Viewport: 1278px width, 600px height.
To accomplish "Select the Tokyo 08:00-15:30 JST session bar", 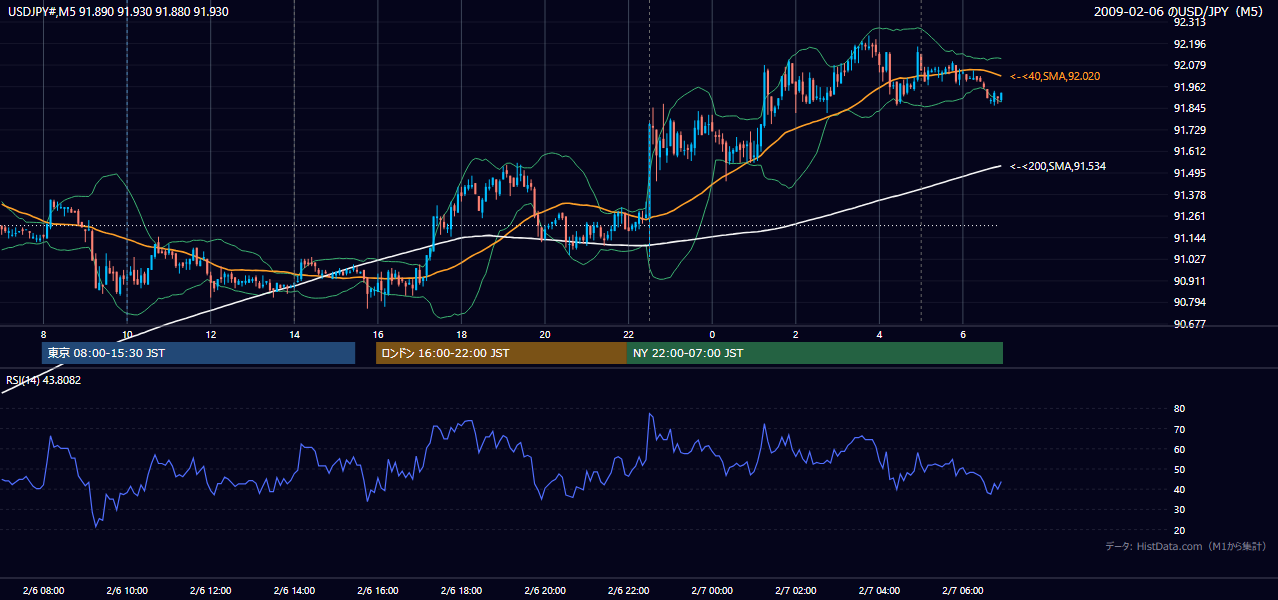I will tap(198, 353).
